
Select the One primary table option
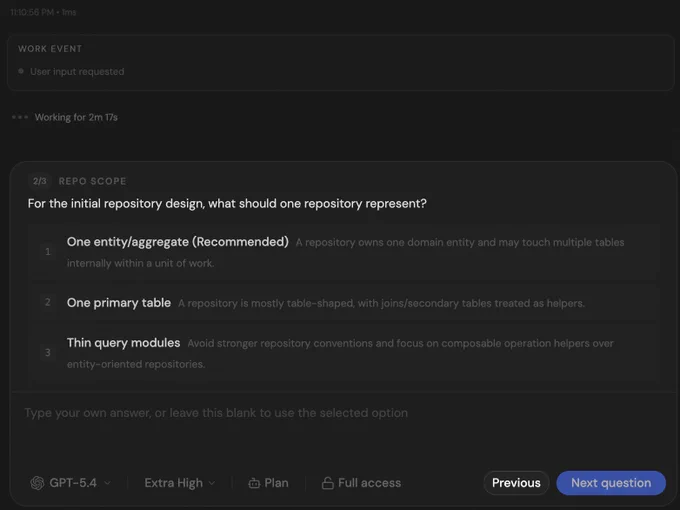point(344,303)
